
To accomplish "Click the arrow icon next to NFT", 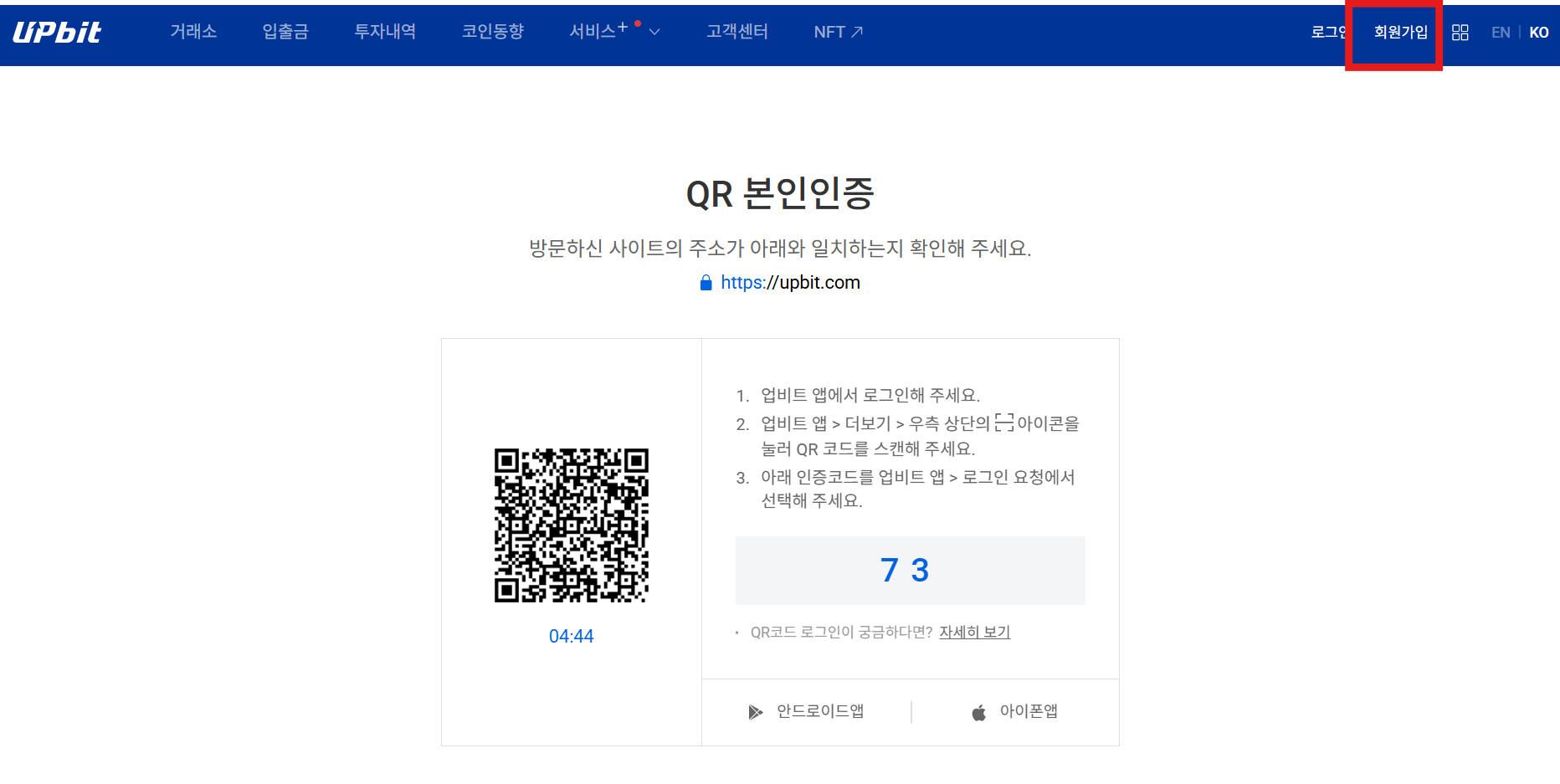I will (857, 32).
